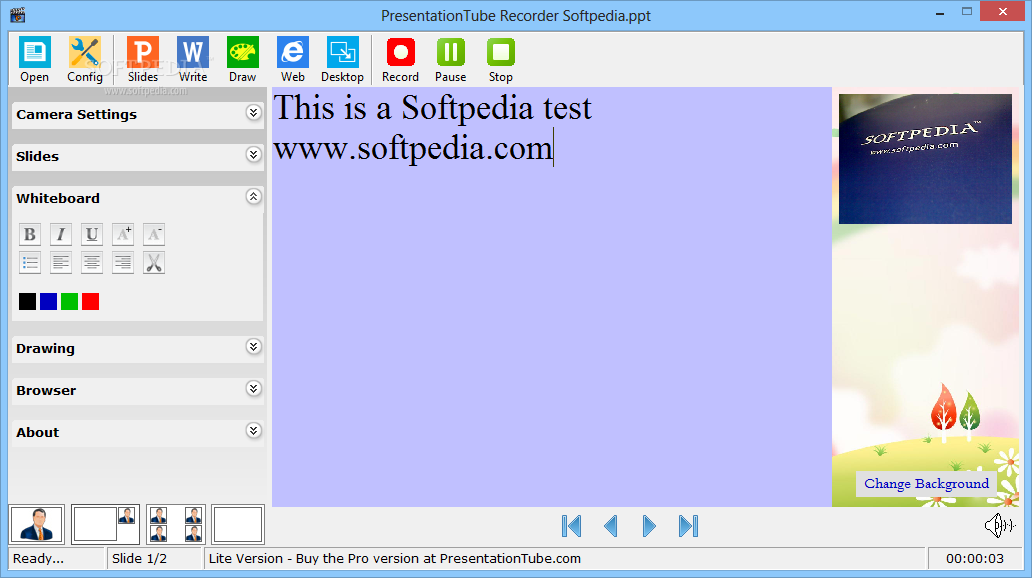Select the blank slide-only layout

(x=238, y=525)
